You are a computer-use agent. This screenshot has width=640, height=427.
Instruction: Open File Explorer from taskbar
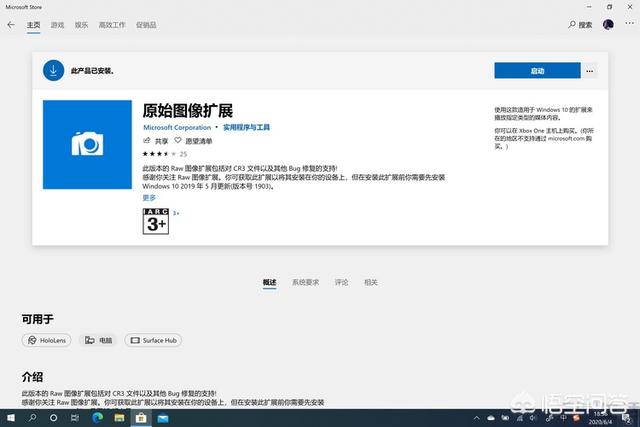119,418
